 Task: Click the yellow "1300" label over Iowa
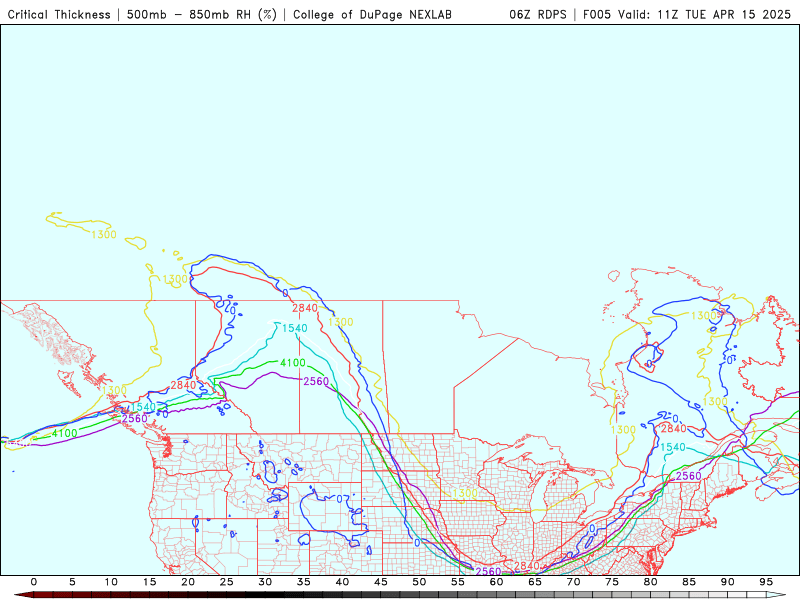tap(465, 493)
